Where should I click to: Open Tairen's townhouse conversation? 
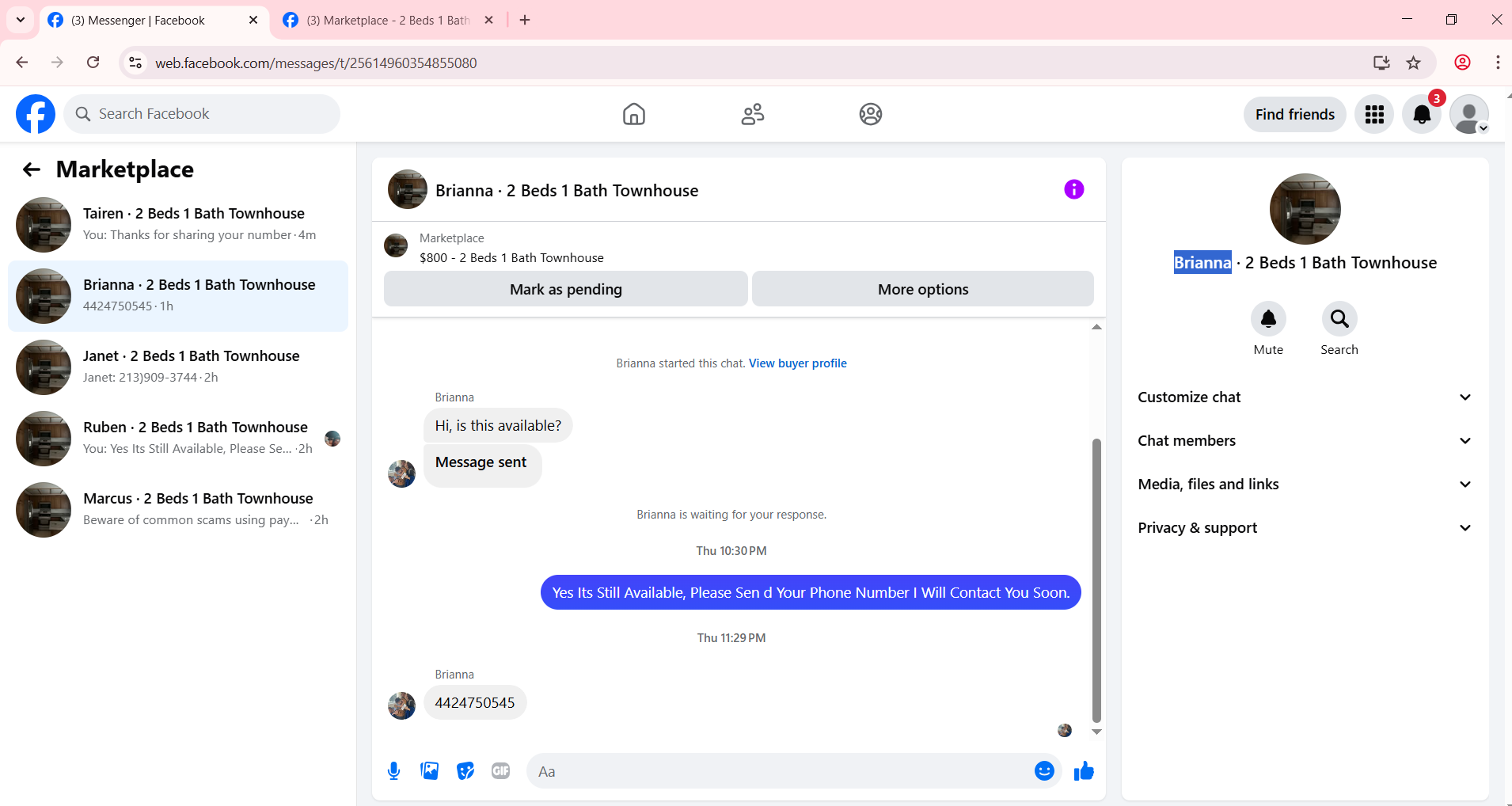pyautogui.click(x=178, y=225)
